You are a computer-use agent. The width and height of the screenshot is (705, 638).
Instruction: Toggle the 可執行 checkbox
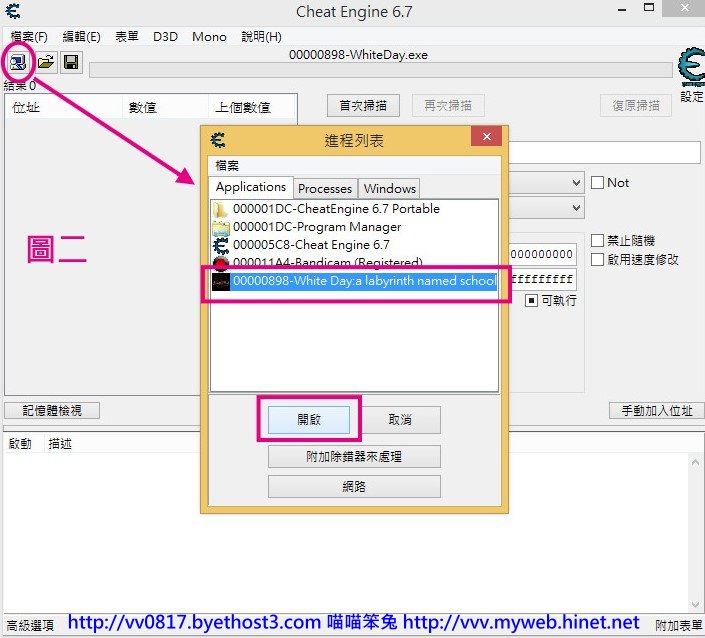(531, 300)
